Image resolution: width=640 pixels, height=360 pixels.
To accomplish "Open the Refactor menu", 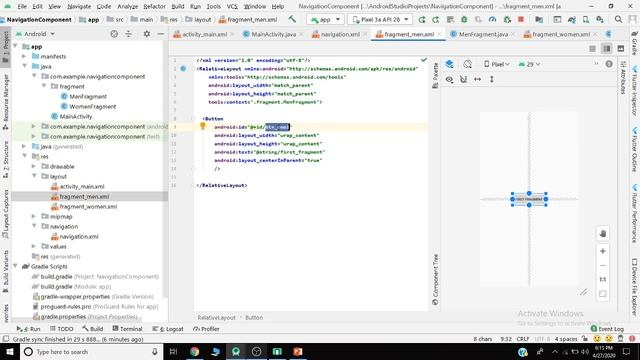I will coord(154,6).
